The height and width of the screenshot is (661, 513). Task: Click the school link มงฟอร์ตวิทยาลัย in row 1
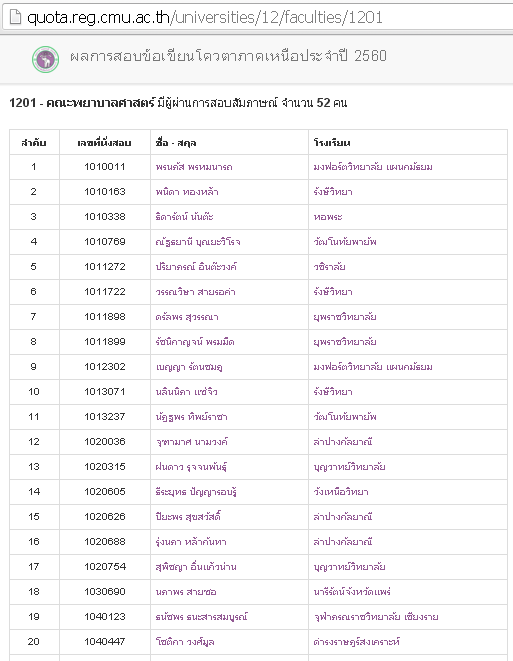point(373,167)
